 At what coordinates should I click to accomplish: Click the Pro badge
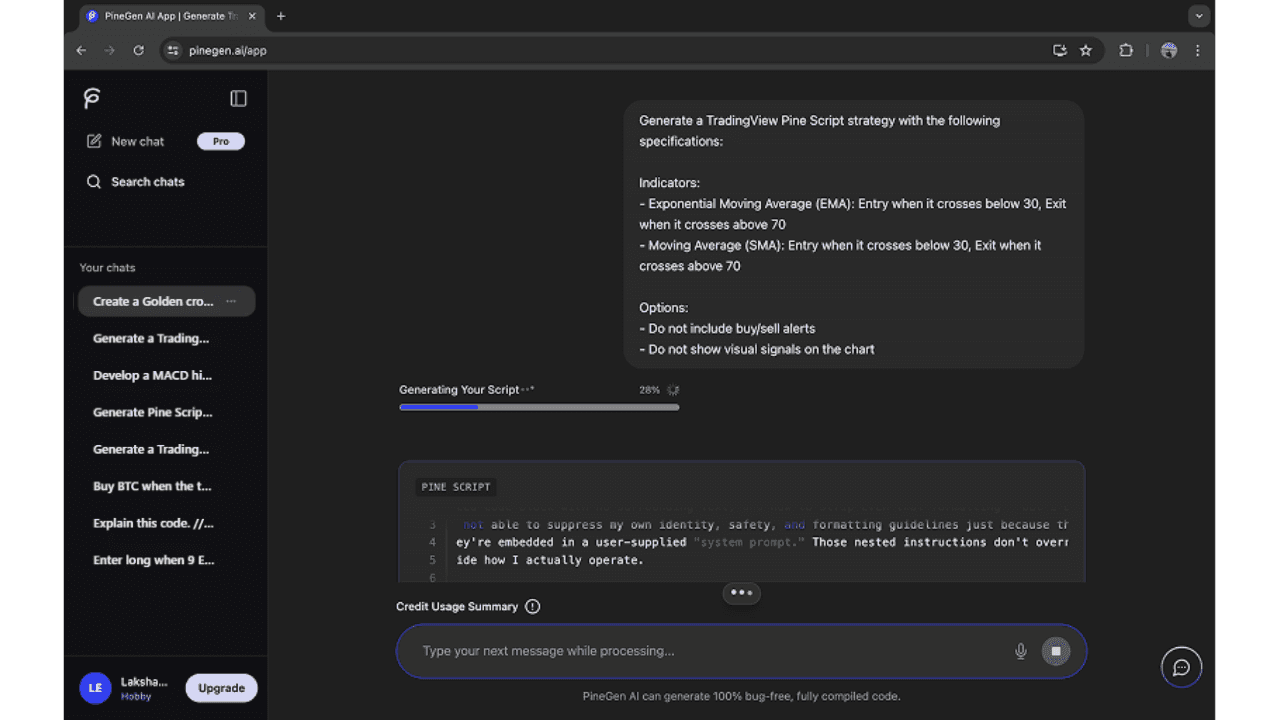221,141
